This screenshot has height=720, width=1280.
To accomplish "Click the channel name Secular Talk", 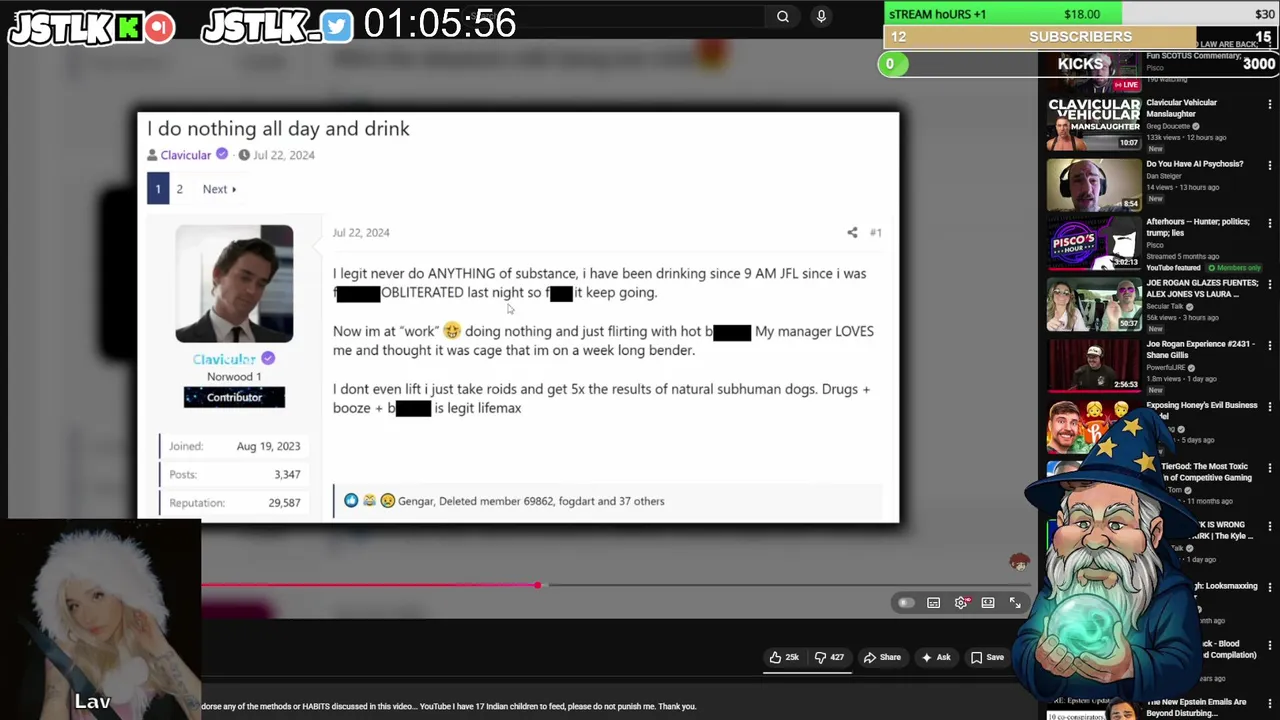I will [x=1166, y=306].
